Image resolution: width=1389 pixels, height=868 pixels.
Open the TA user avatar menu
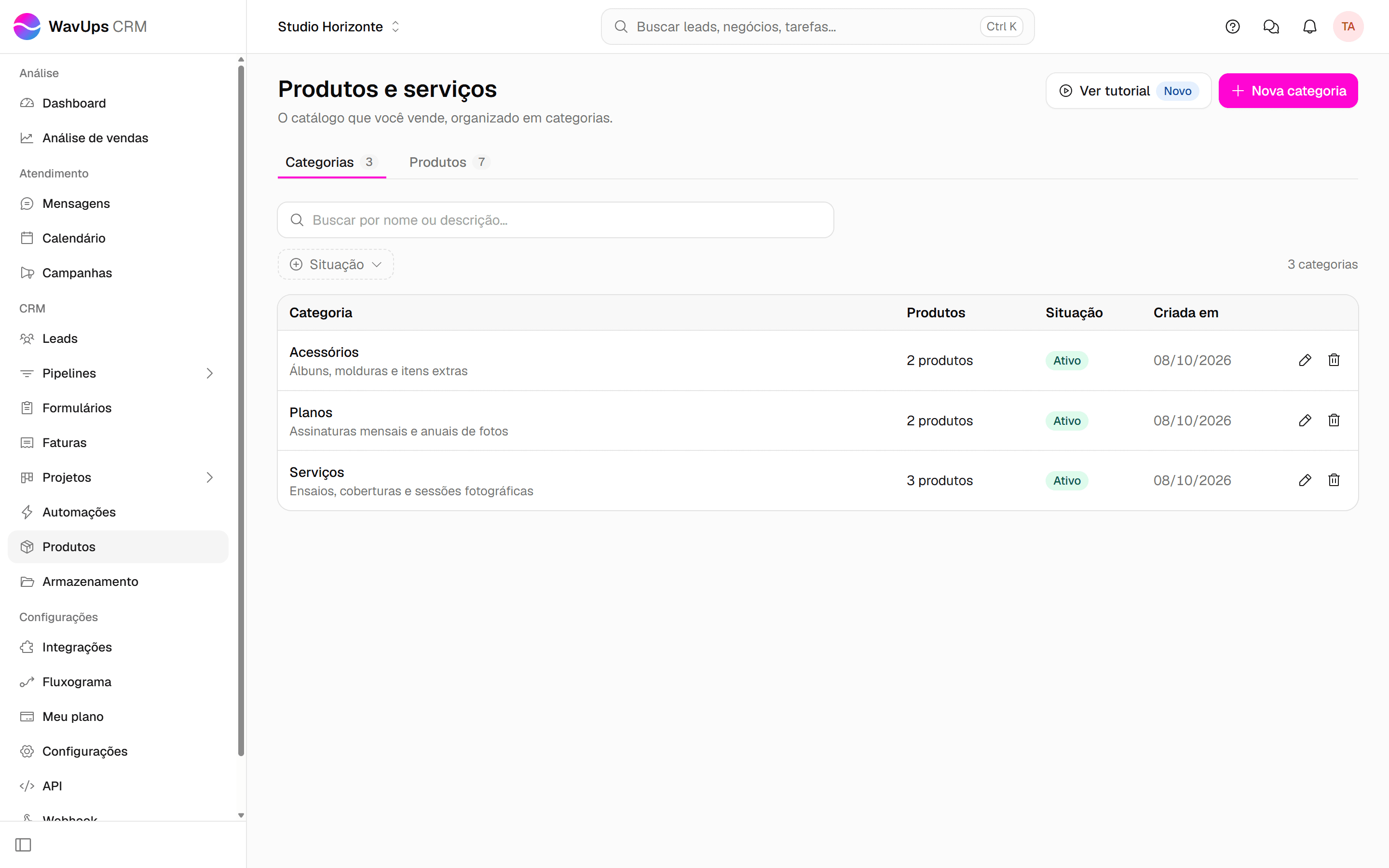coord(1348,27)
